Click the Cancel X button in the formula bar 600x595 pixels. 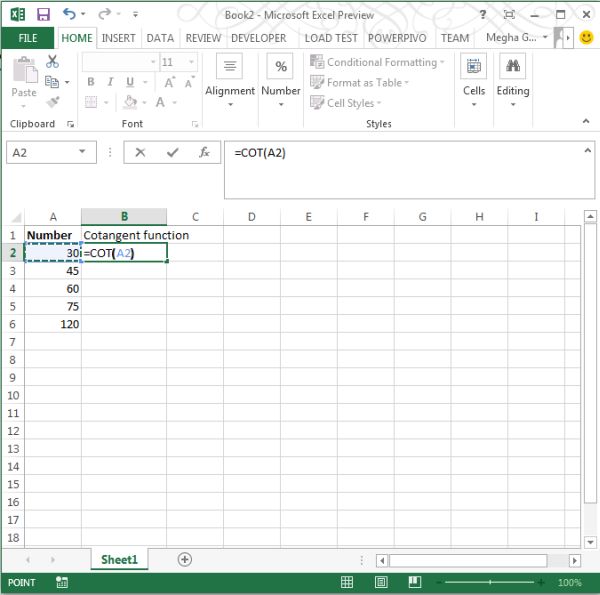[x=140, y=152]
